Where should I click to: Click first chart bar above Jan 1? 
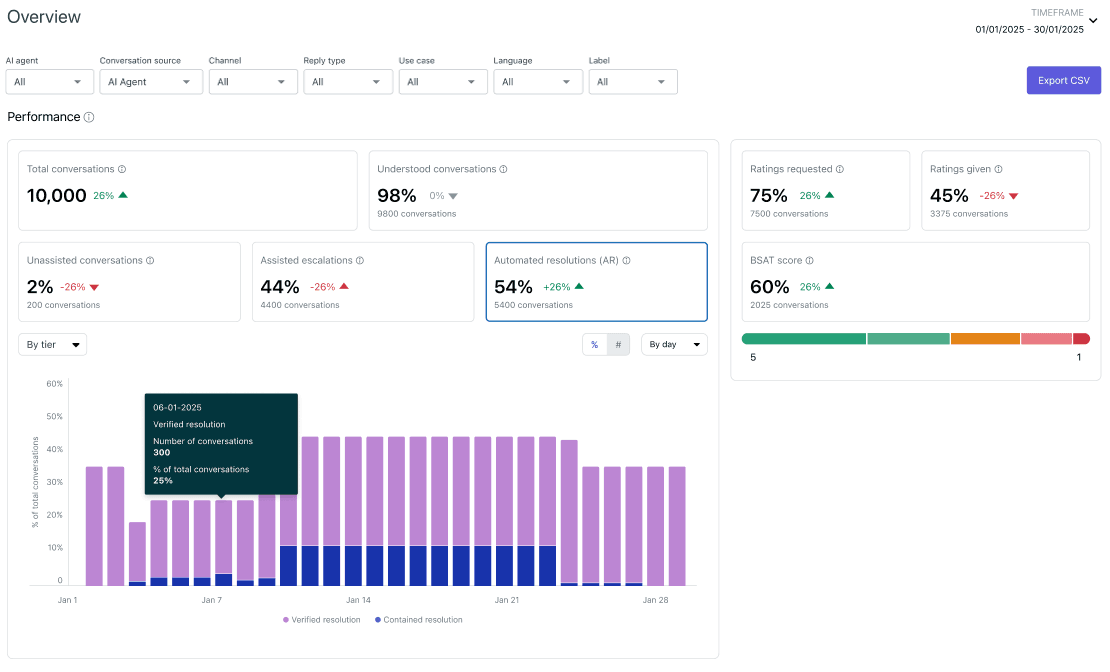[x=94, y=526]
